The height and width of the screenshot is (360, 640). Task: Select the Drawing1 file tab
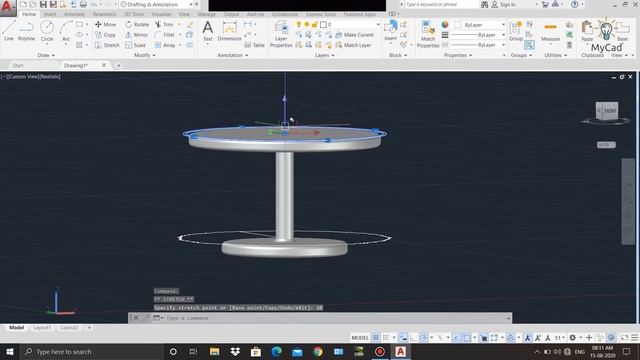(76, 65)
